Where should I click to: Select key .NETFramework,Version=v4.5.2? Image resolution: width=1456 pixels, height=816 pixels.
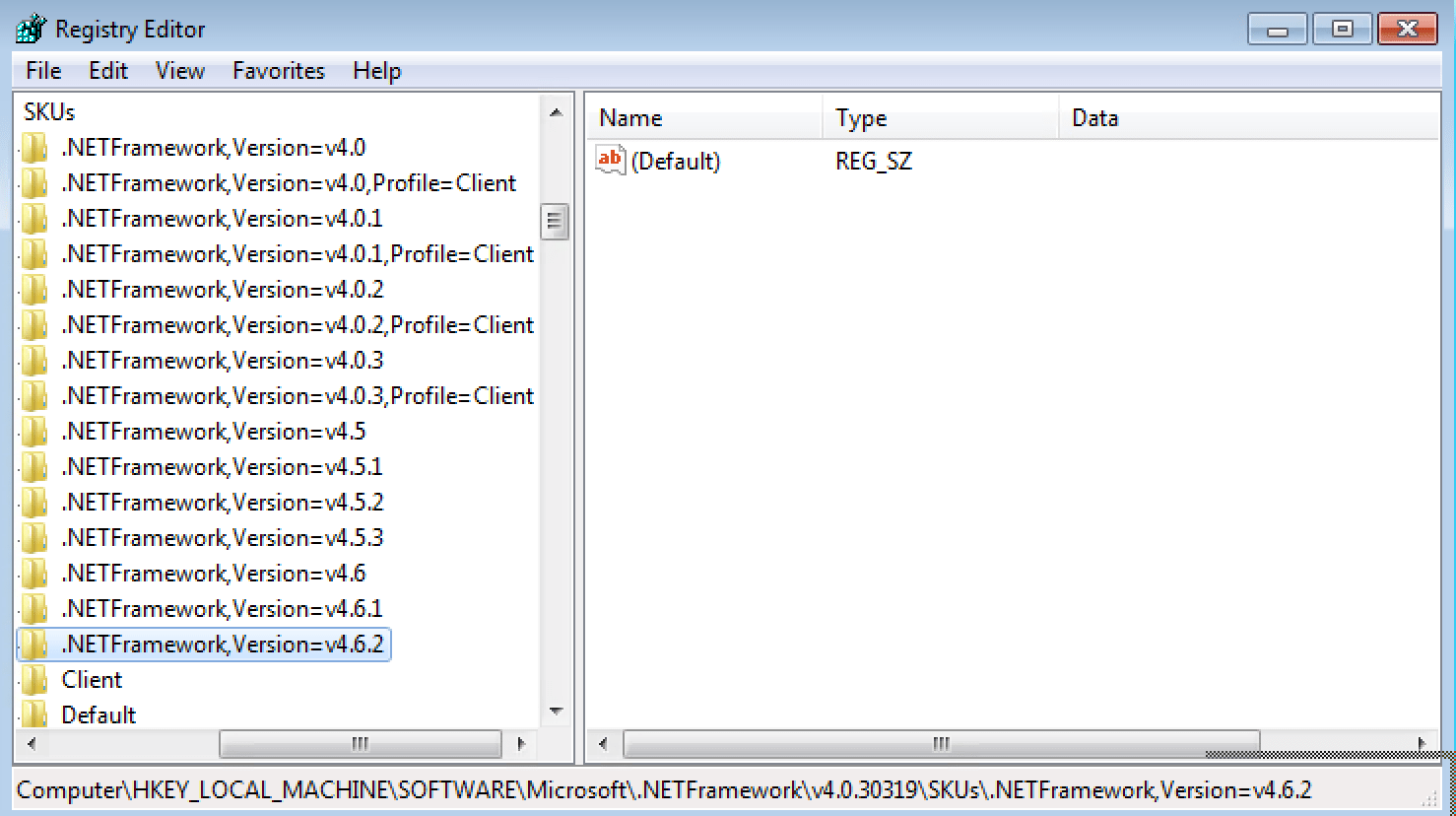pos(223,503)
